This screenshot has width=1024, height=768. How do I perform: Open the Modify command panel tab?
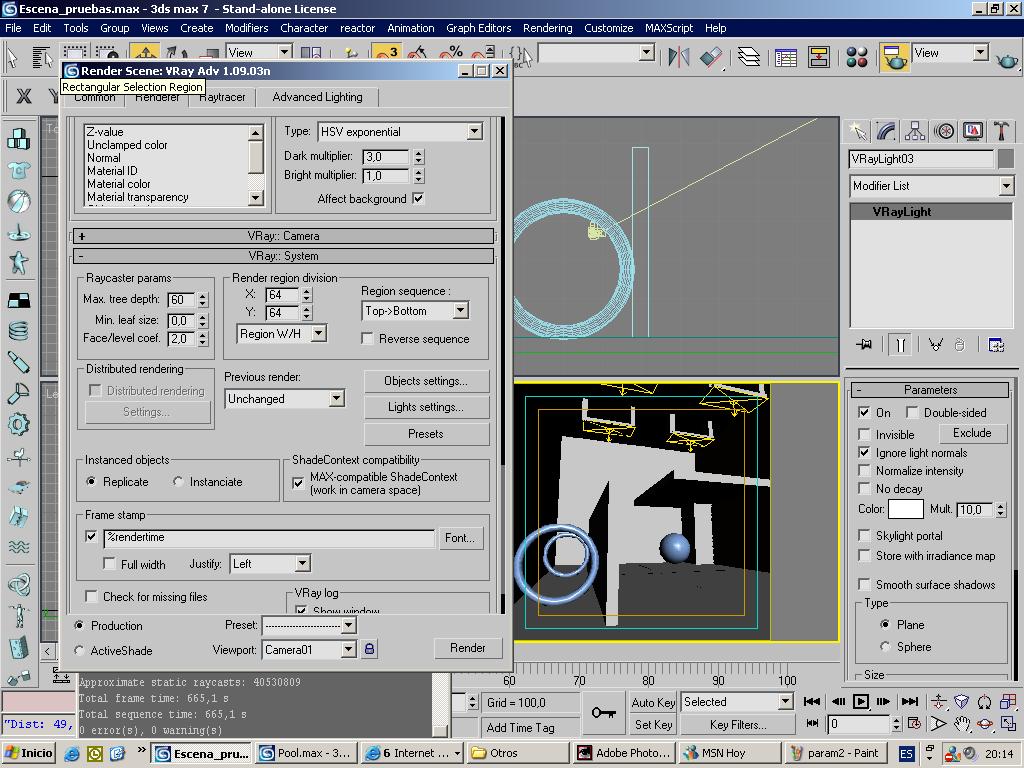886,131
